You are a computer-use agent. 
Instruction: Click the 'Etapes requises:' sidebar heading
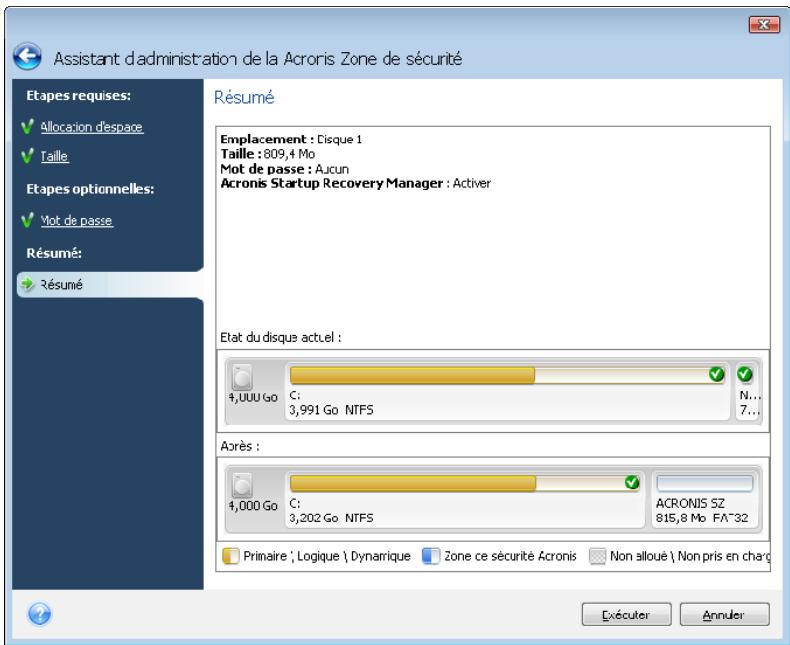pyautogui.click(x=79, y=96)
